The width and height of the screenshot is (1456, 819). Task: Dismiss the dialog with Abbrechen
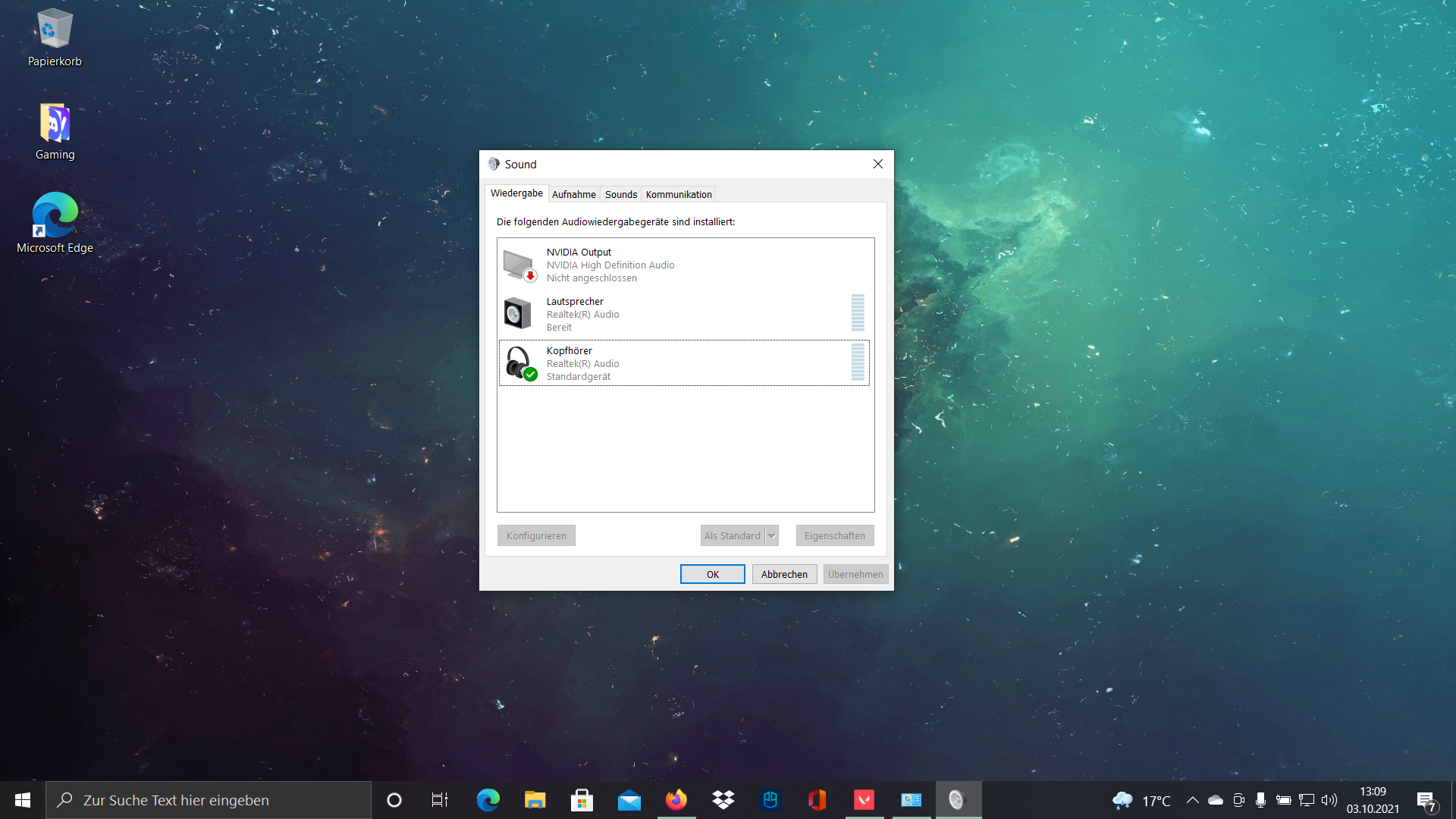[x=784, y=574]
